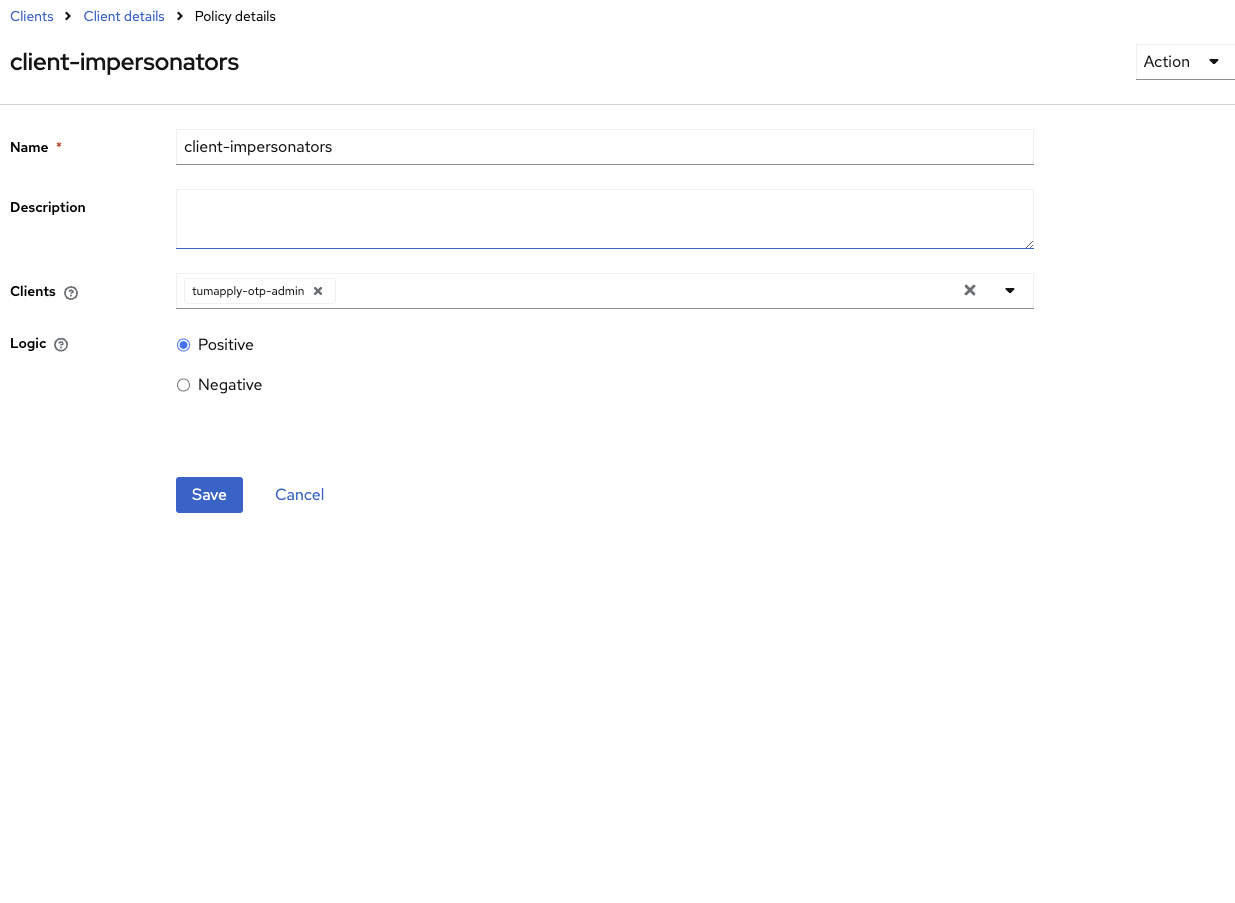Click the client-impersonators page heading
Screen dimensions: 1235x903
[x=124, y=62]
